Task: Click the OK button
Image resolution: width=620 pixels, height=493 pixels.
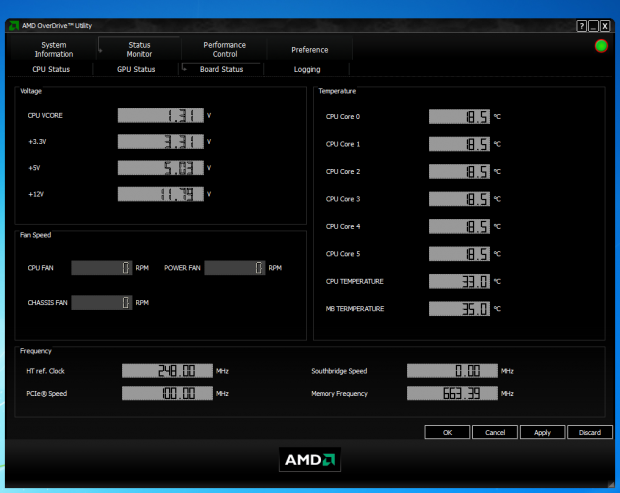Action: click(447, 432)
